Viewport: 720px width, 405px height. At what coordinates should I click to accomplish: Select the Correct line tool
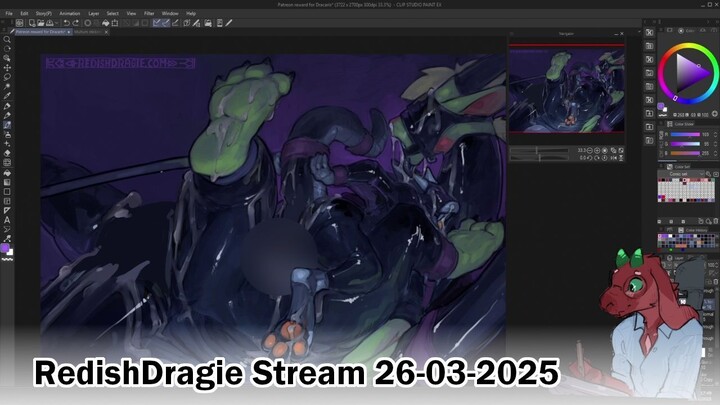pos(7,238)
